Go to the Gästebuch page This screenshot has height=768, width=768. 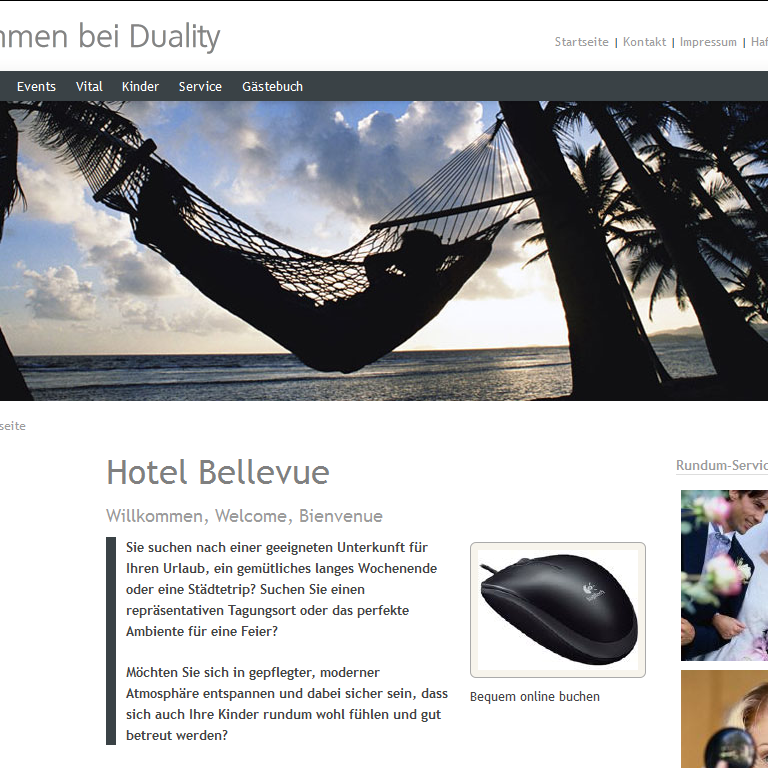click(x=272, y=87)
